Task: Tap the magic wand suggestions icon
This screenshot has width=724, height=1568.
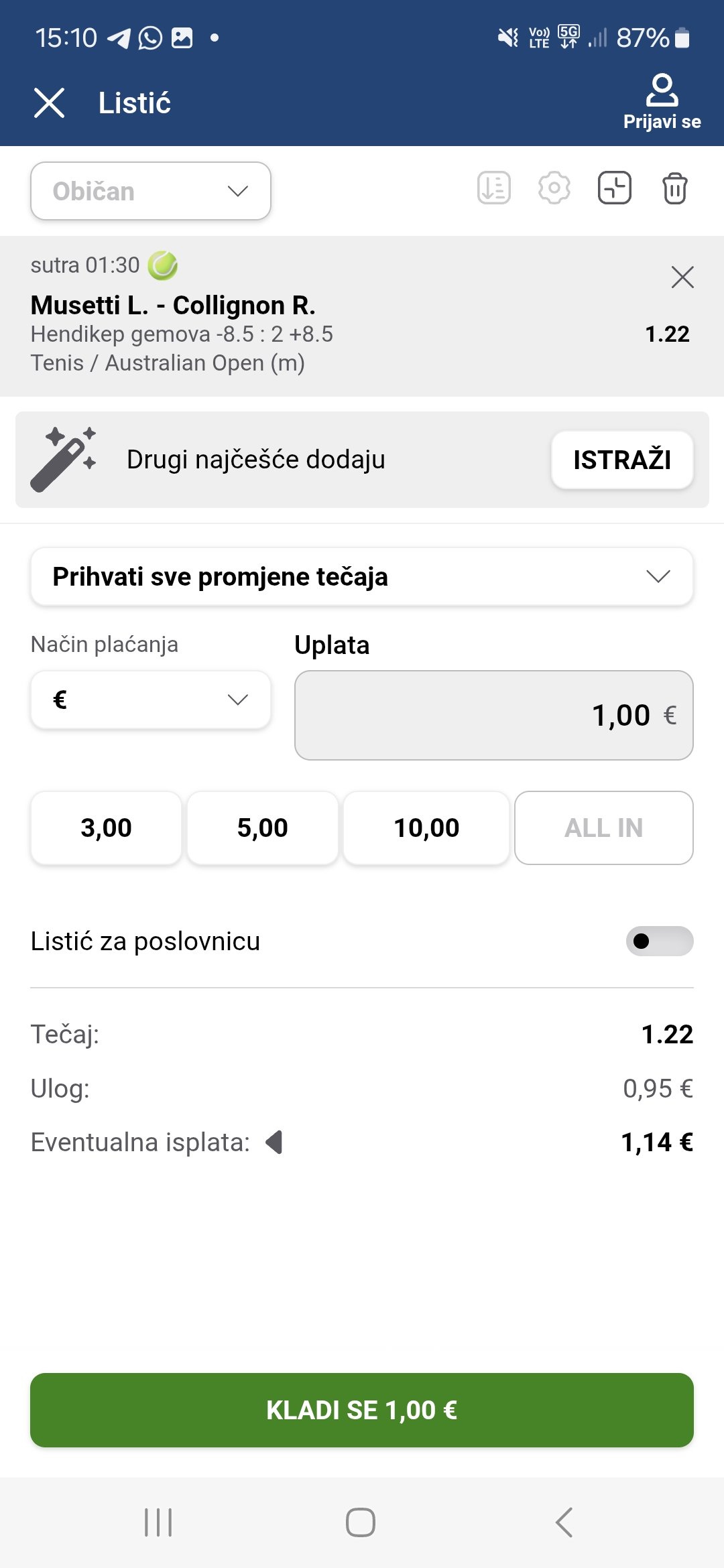Action: pos(63,460)
